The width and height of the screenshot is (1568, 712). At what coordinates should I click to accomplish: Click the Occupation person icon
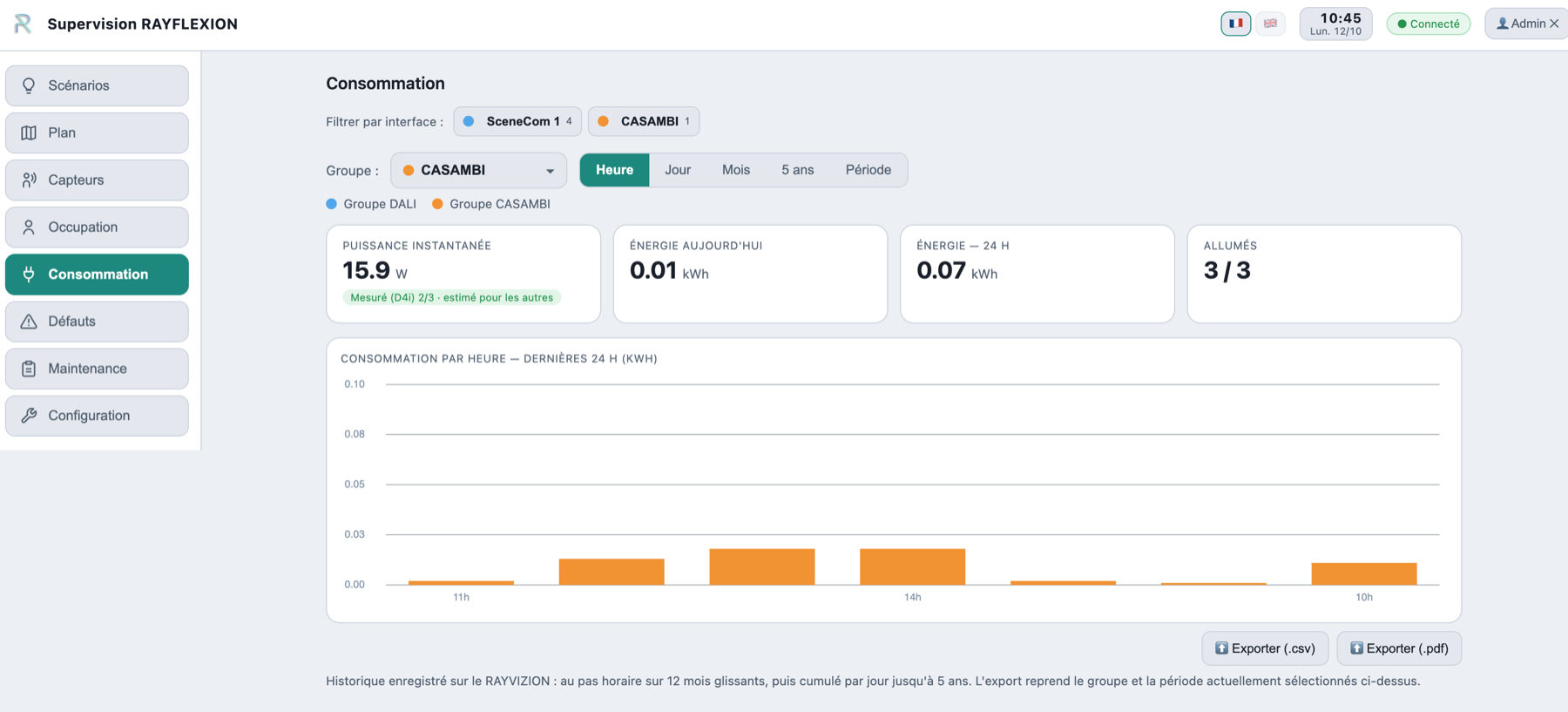coord(29,227)
